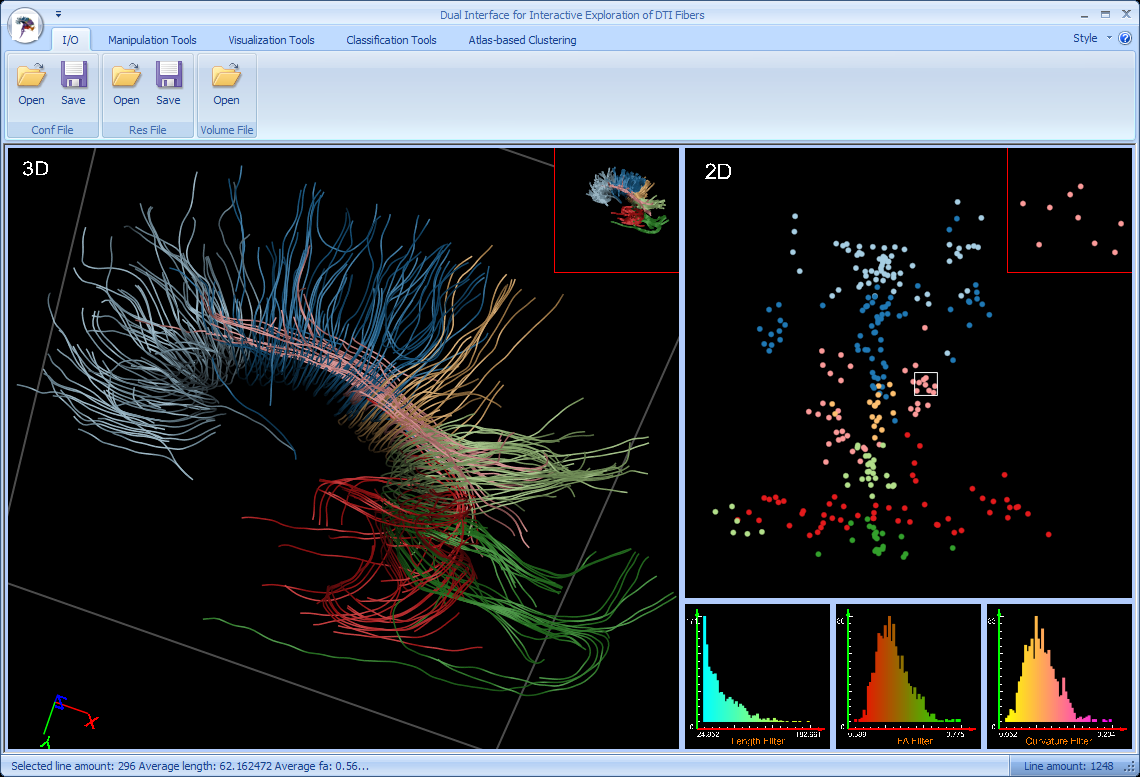Select the Classification Tools tab
This screenshot has height=777, width=1140.
(x=391, y=40)
